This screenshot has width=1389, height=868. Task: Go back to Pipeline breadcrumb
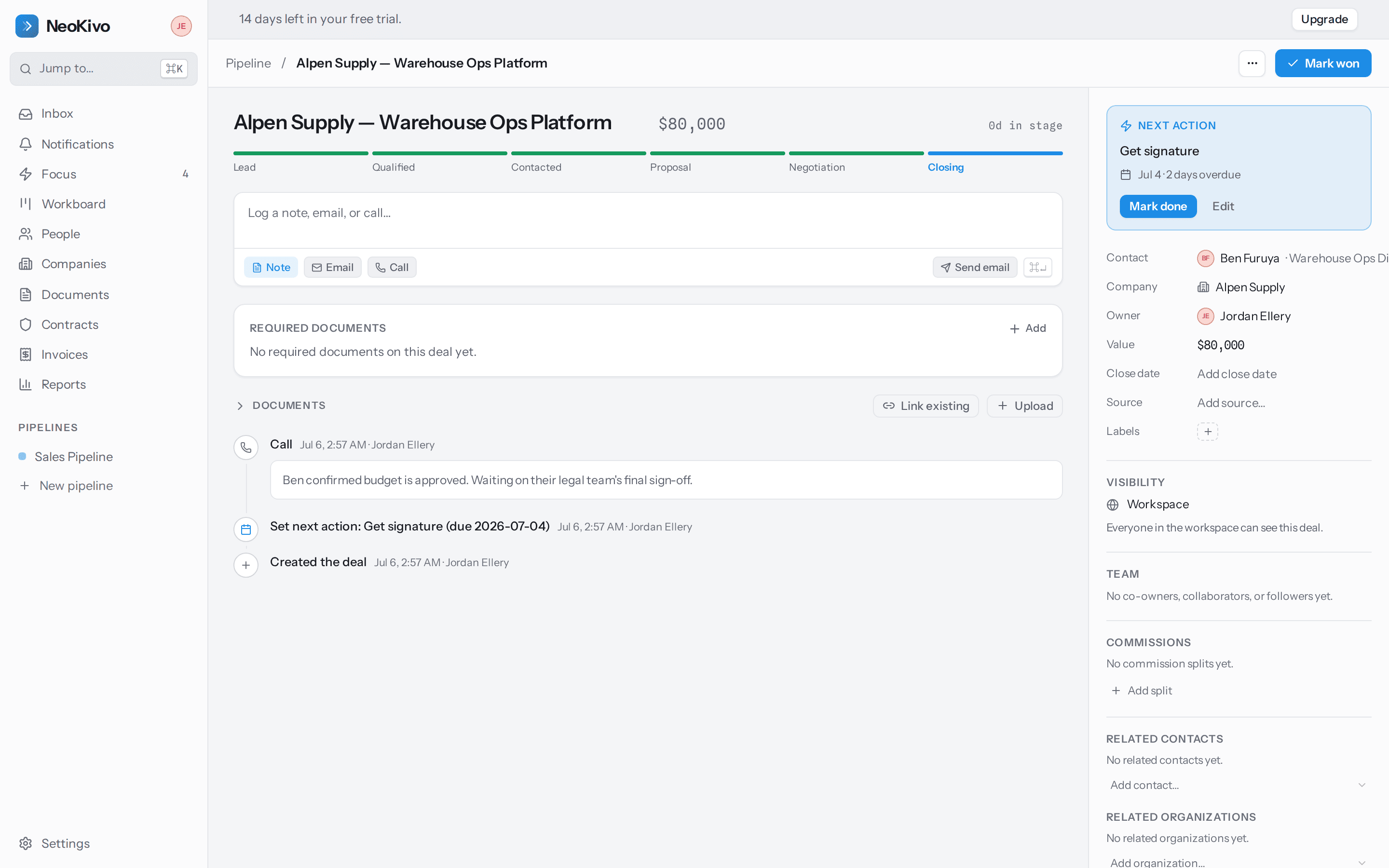[248, 63]
